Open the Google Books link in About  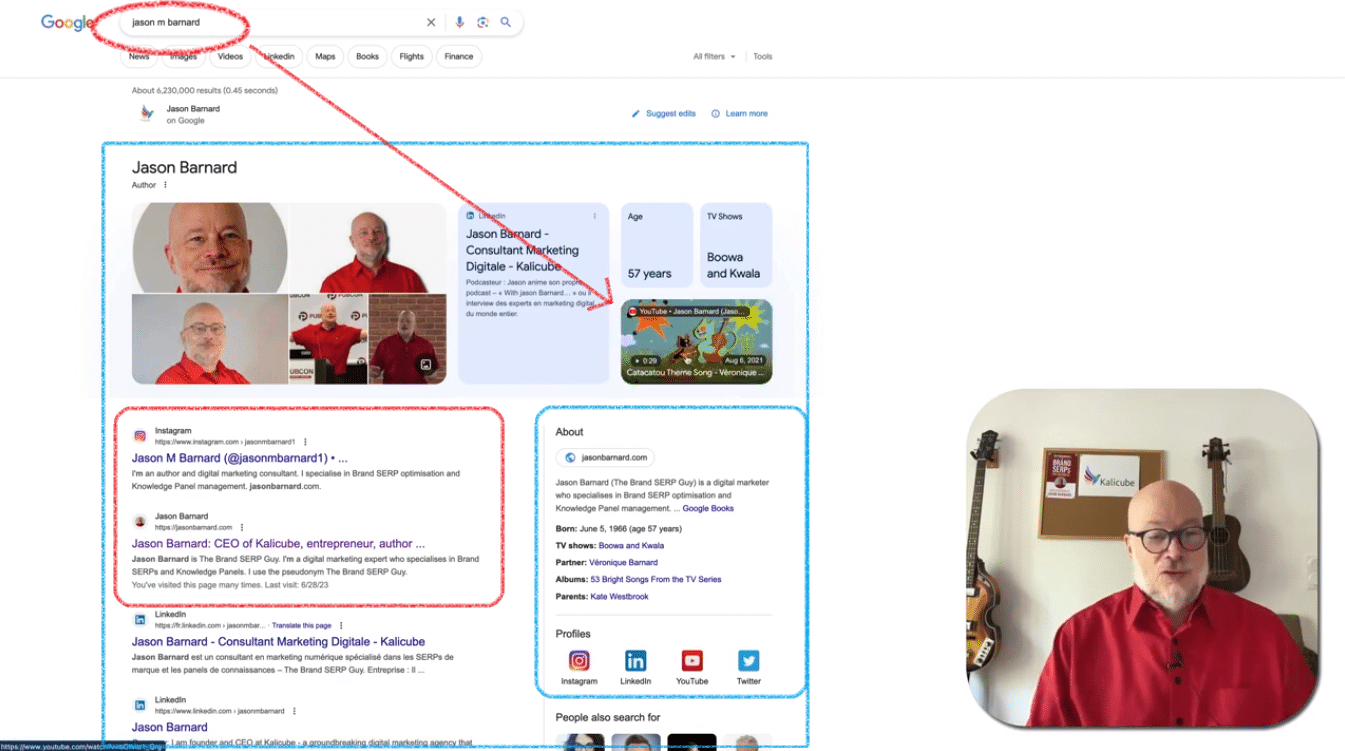[x=708, y=508]
